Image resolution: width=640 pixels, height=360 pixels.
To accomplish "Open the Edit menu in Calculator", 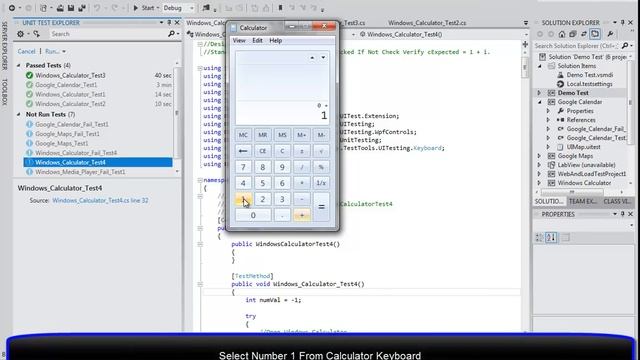I will (257, 40).
